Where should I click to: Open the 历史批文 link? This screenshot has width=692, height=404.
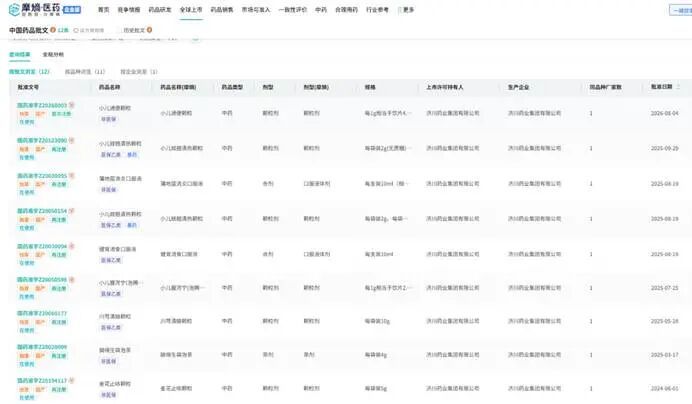click(134, 30)
